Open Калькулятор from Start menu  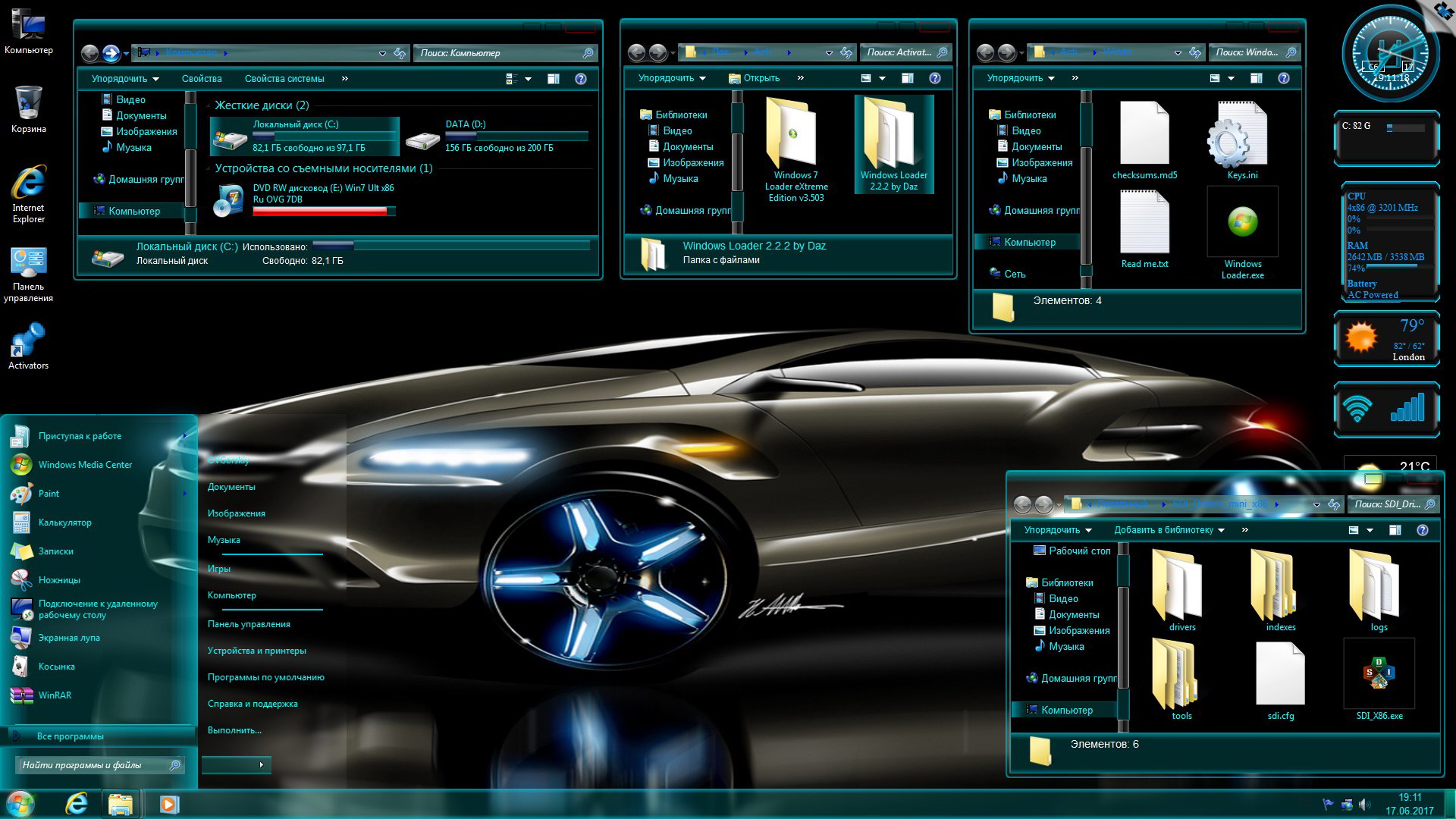tap(99, 522)
